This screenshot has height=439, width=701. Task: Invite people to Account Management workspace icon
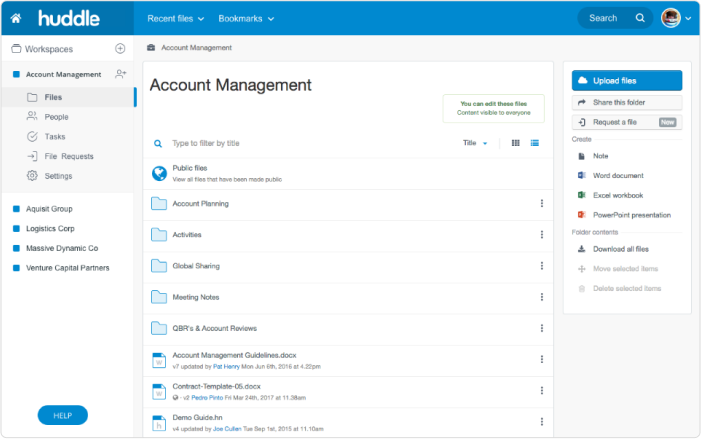click(120, 74)
